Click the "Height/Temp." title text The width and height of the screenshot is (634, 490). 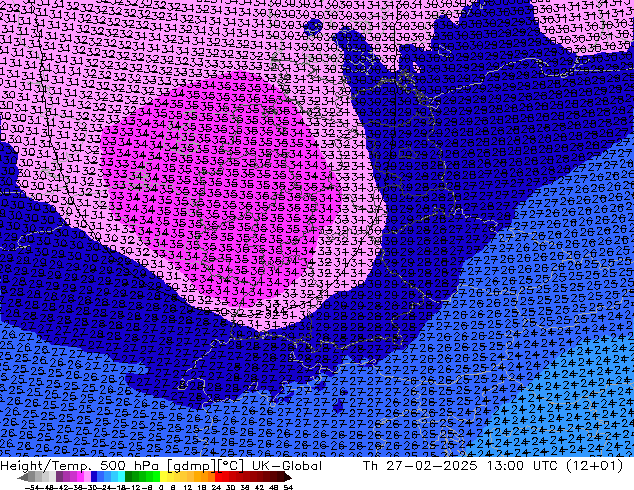[44, 466]
